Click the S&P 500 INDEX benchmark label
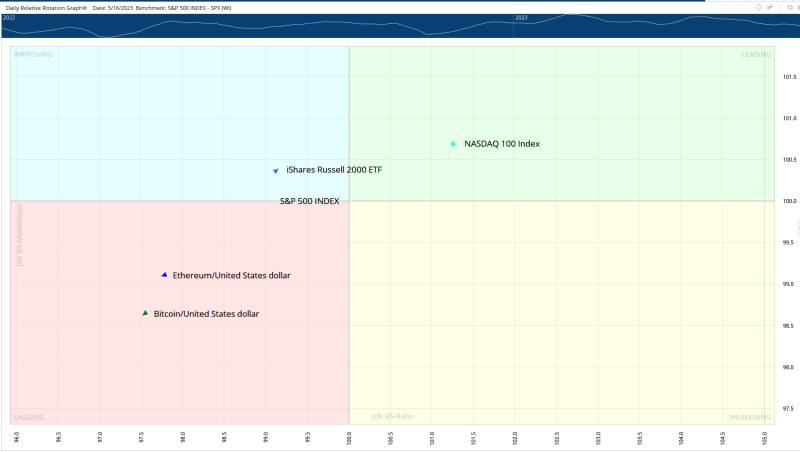800x452 pixels. (x=309, y=201)
